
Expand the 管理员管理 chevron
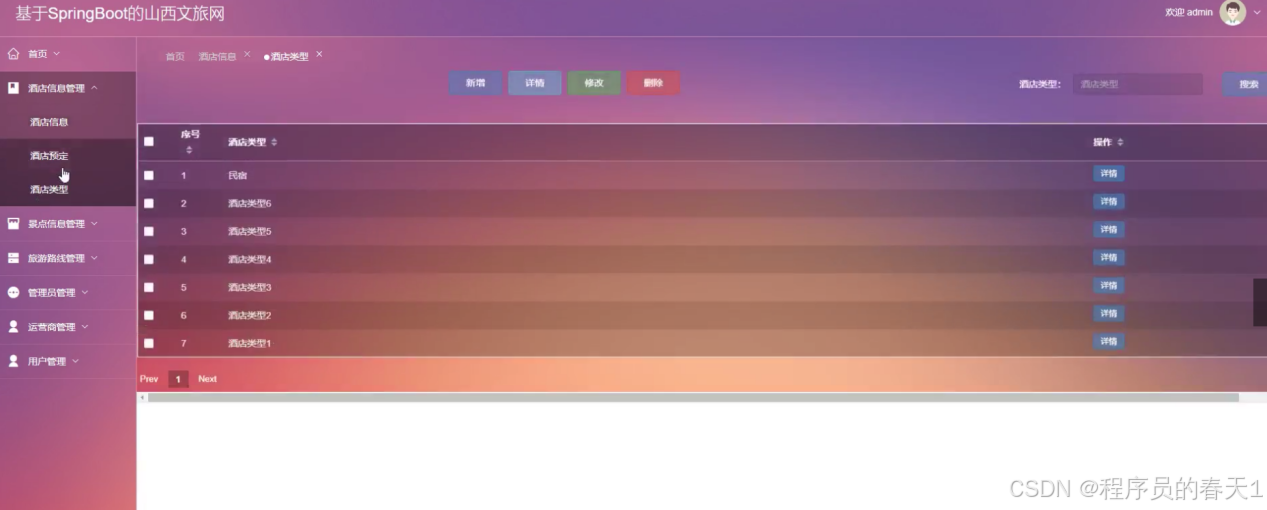tap(84, 293)
